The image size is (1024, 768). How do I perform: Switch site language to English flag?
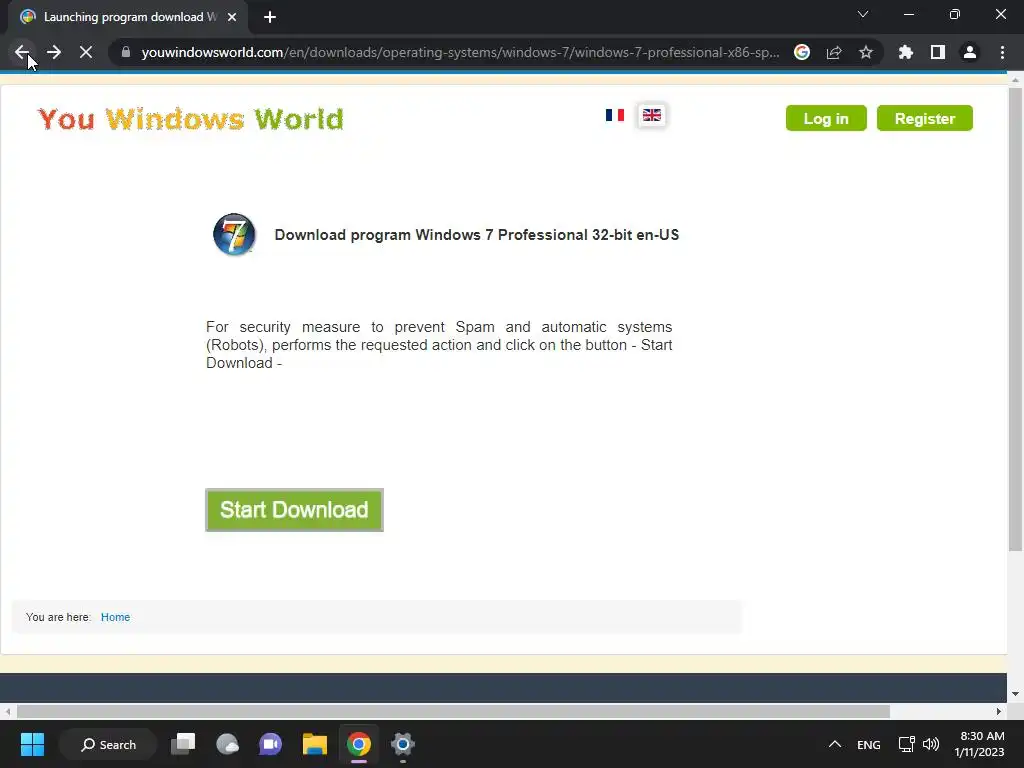pos(652,116)
